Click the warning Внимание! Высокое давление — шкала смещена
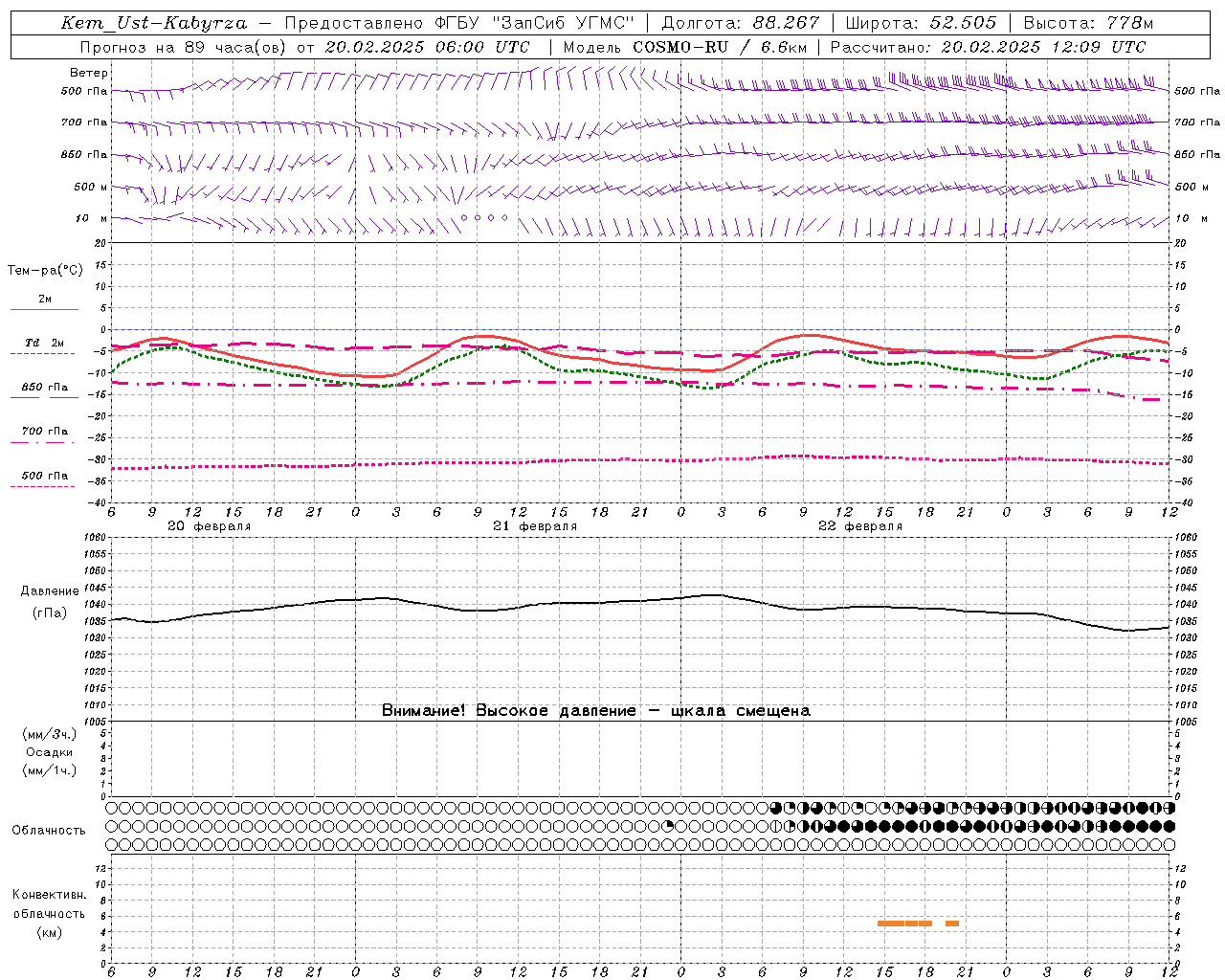 tap(596, 711)
